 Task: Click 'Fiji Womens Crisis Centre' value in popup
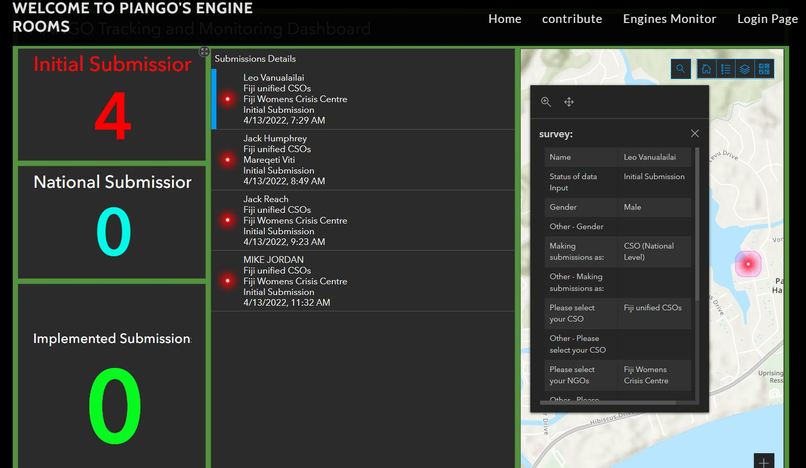(646, 375)
